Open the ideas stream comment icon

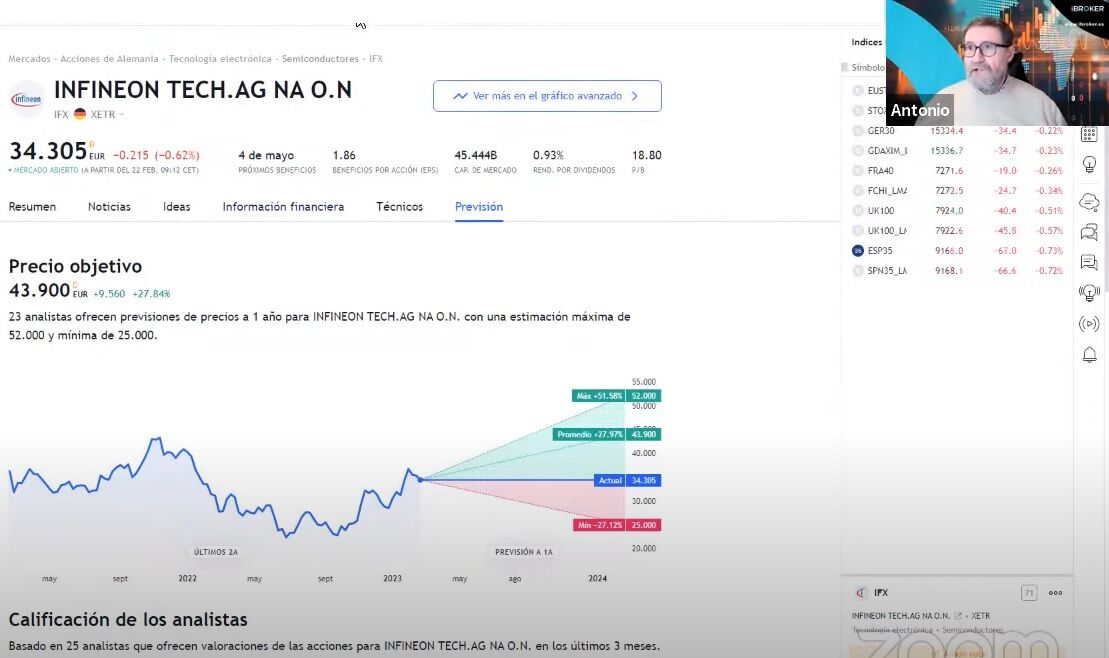coord(1089,263)
